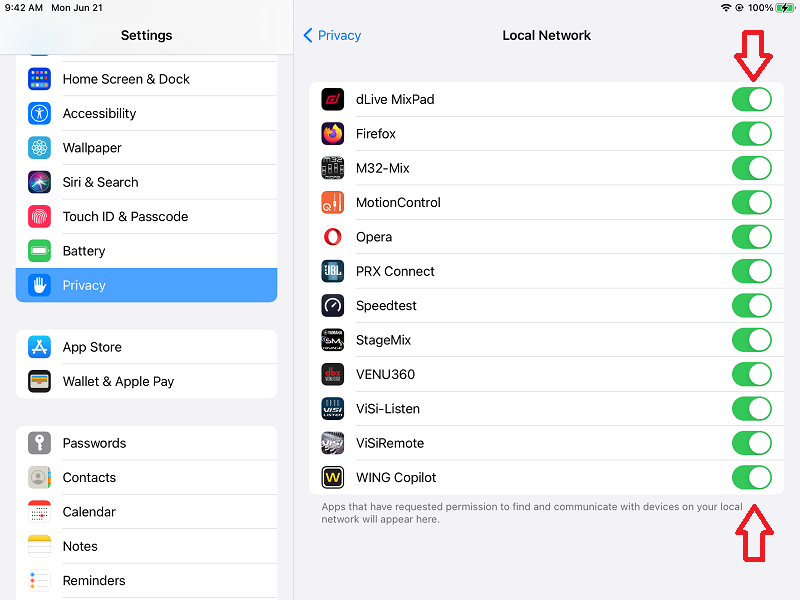Tap the Siri & Search icon

tap(39, 182)
